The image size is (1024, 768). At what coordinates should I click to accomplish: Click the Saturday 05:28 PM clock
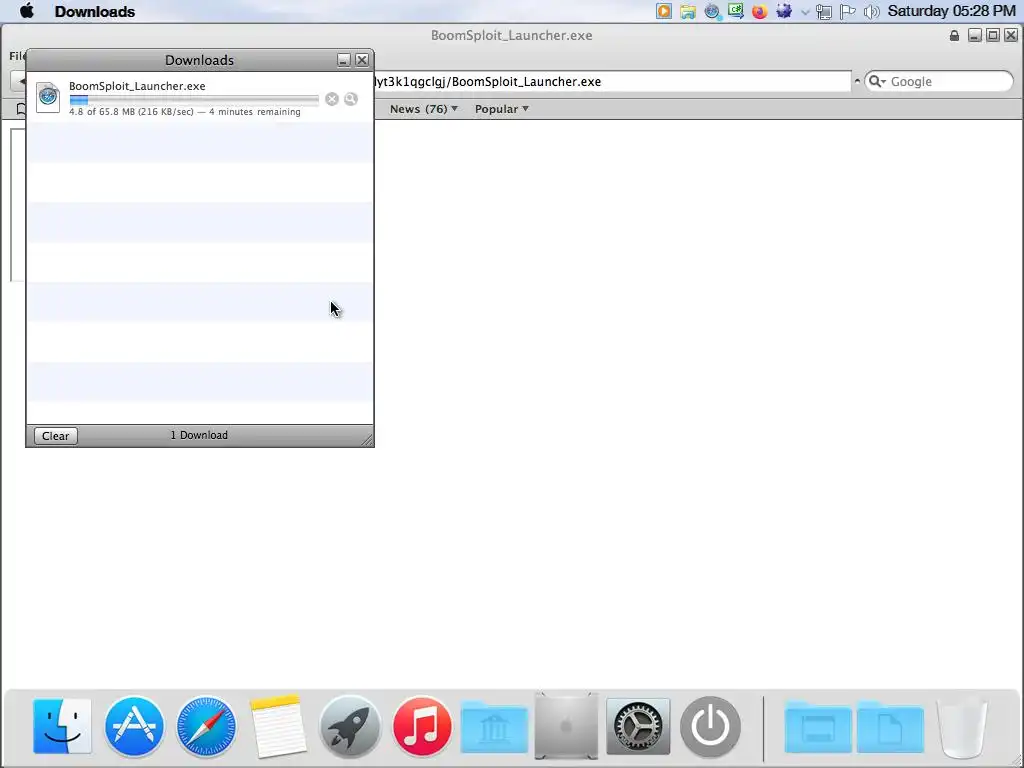952,11
